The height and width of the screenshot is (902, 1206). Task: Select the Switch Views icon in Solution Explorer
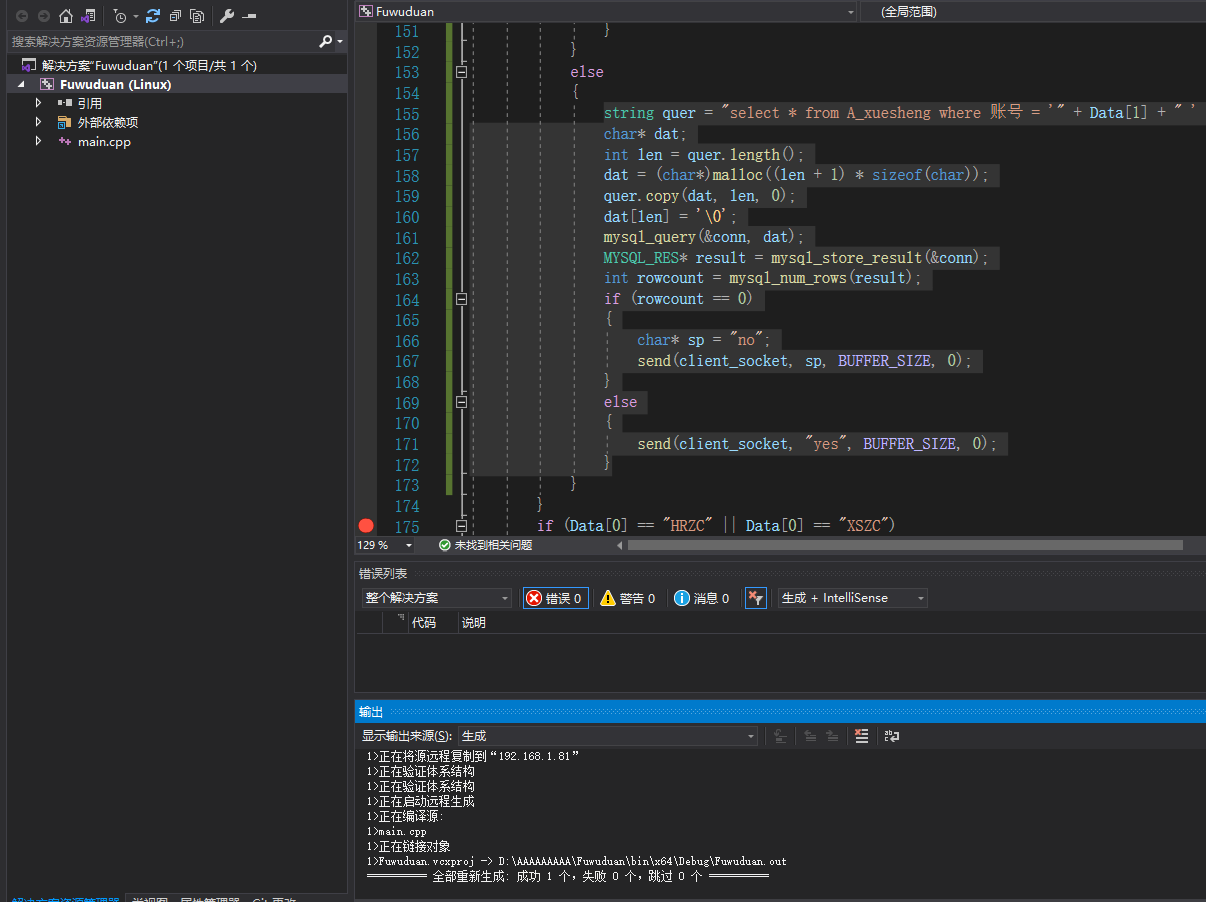click(x=88, y=16)
